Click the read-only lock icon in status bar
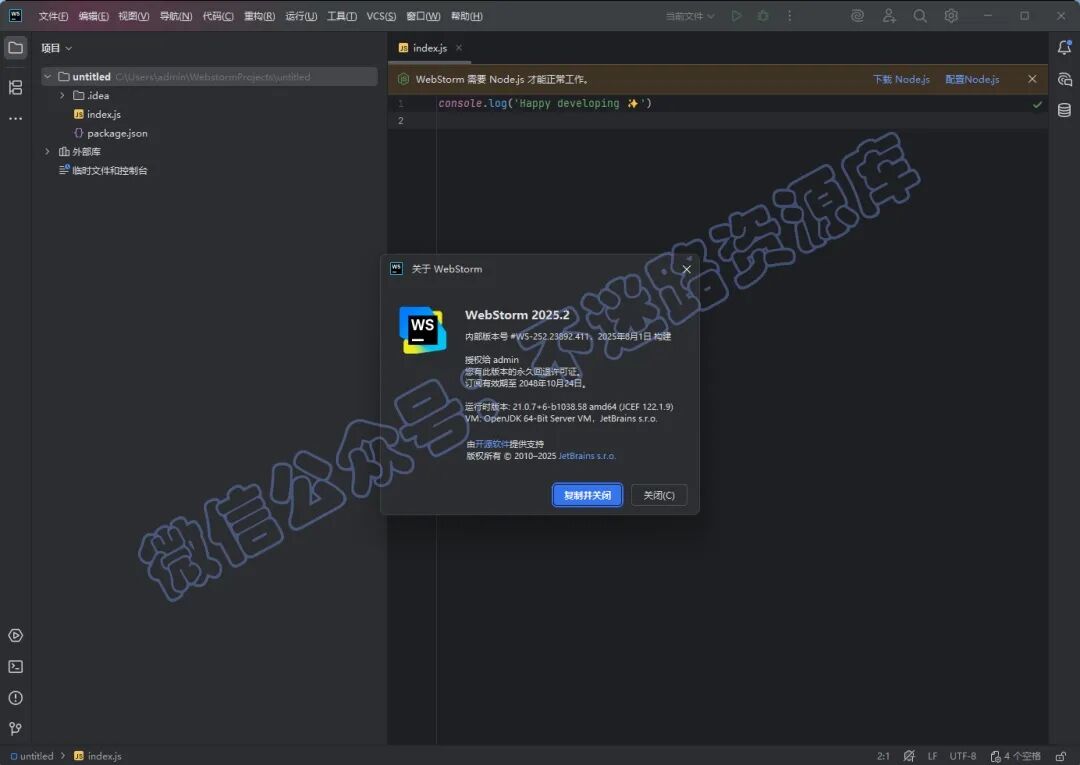Image resolution: width=1080 pixels, height=765 pixels. pyautogui.click(x=1061, y=756)
